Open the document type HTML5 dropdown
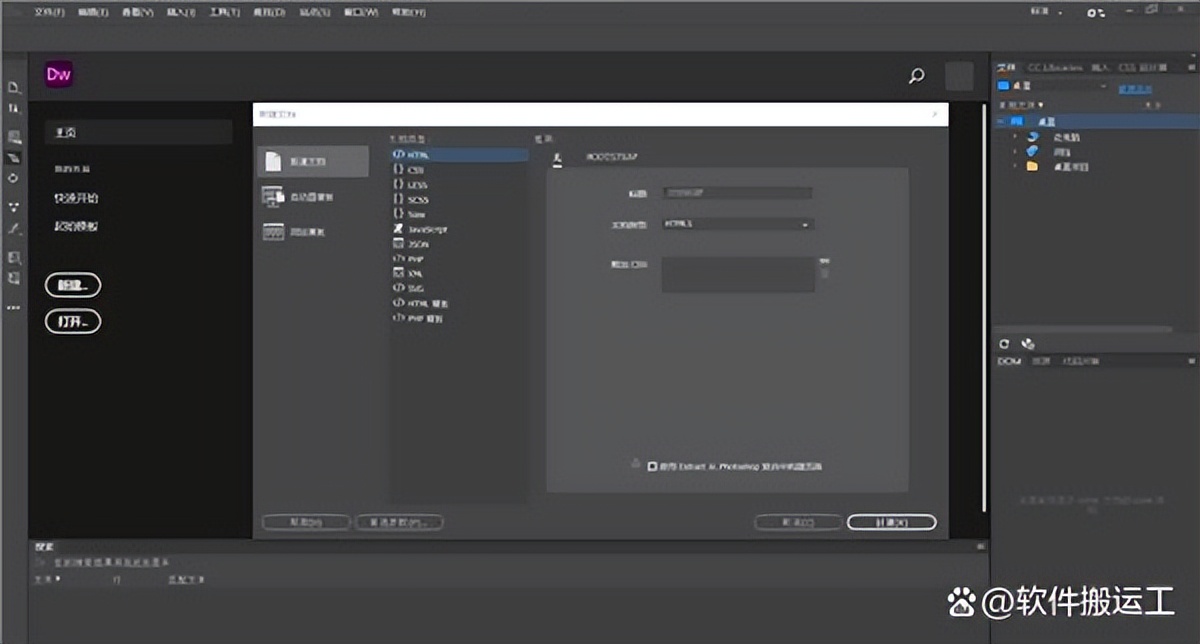Image resolution: width=1200 pixels, height=644 pixels. 738,225
